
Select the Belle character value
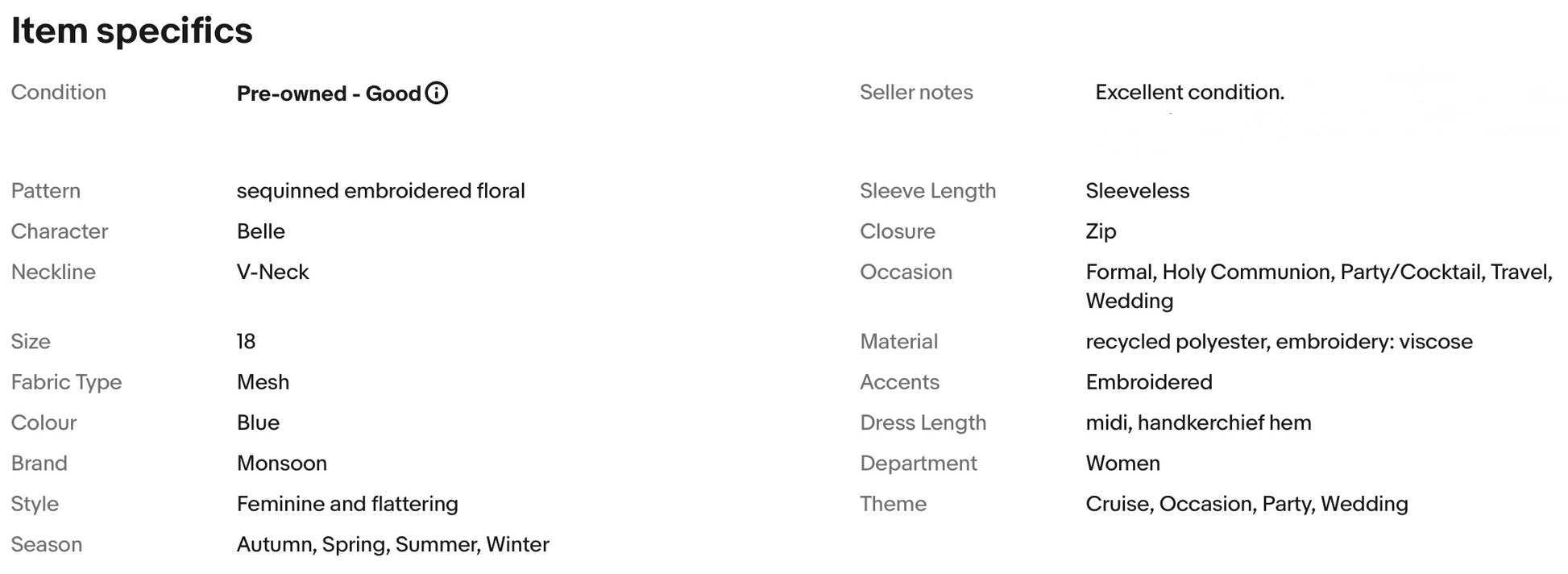261,231
